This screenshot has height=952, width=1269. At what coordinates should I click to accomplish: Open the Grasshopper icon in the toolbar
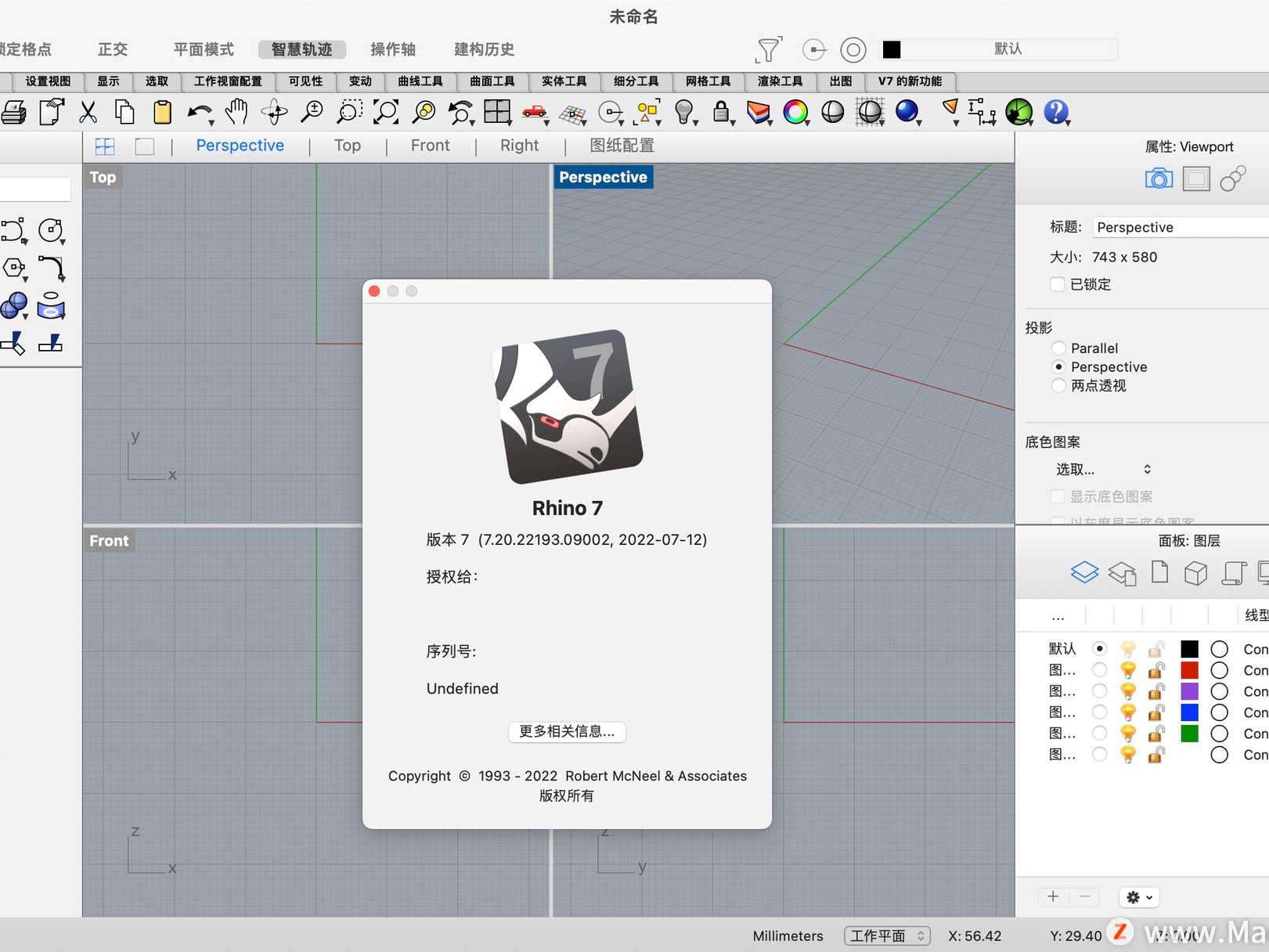1018,112
